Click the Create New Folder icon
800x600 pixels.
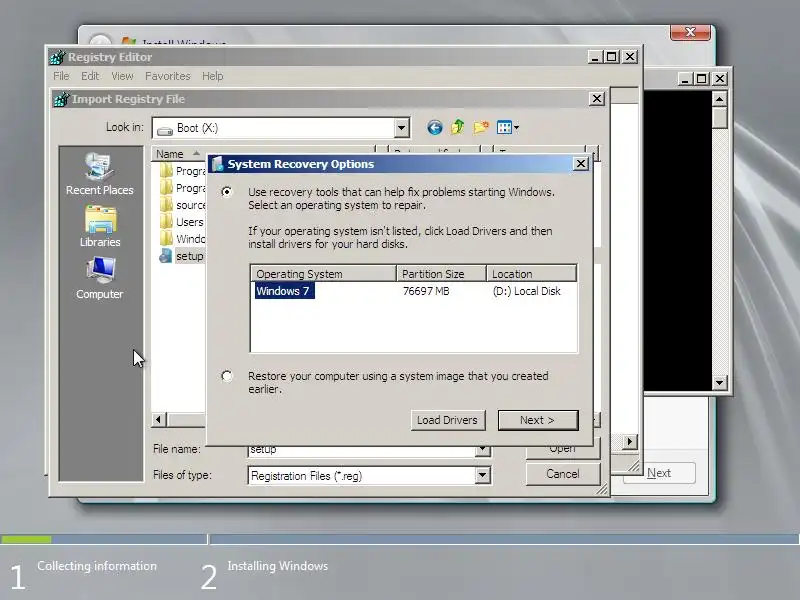481,128
